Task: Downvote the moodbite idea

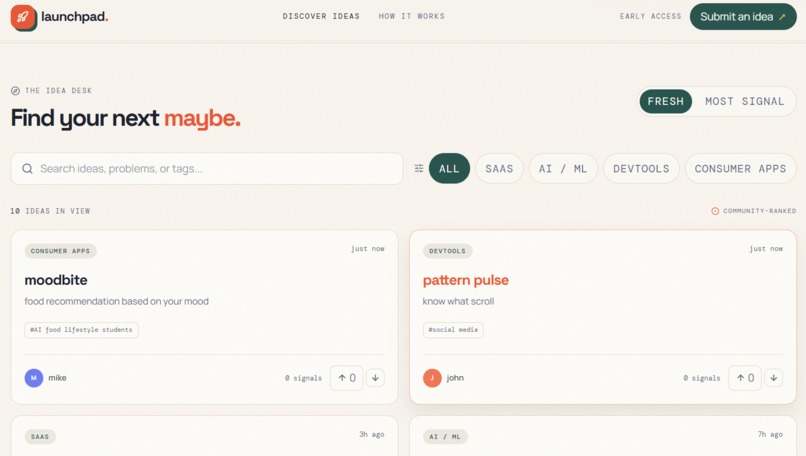Action: 375,378
